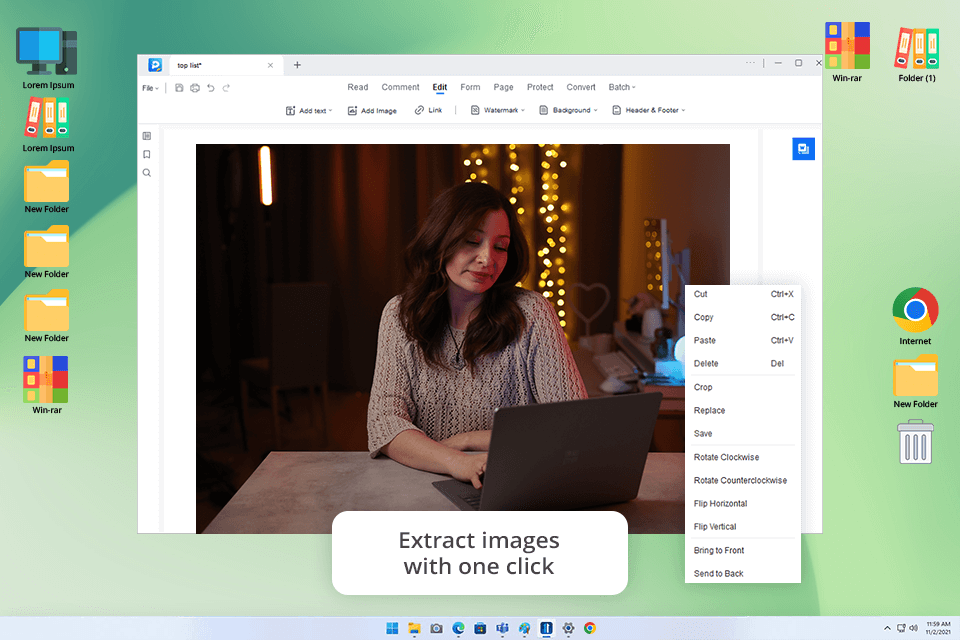Choose Cut in the context menu
960x640 pixels.
(743, 294)
